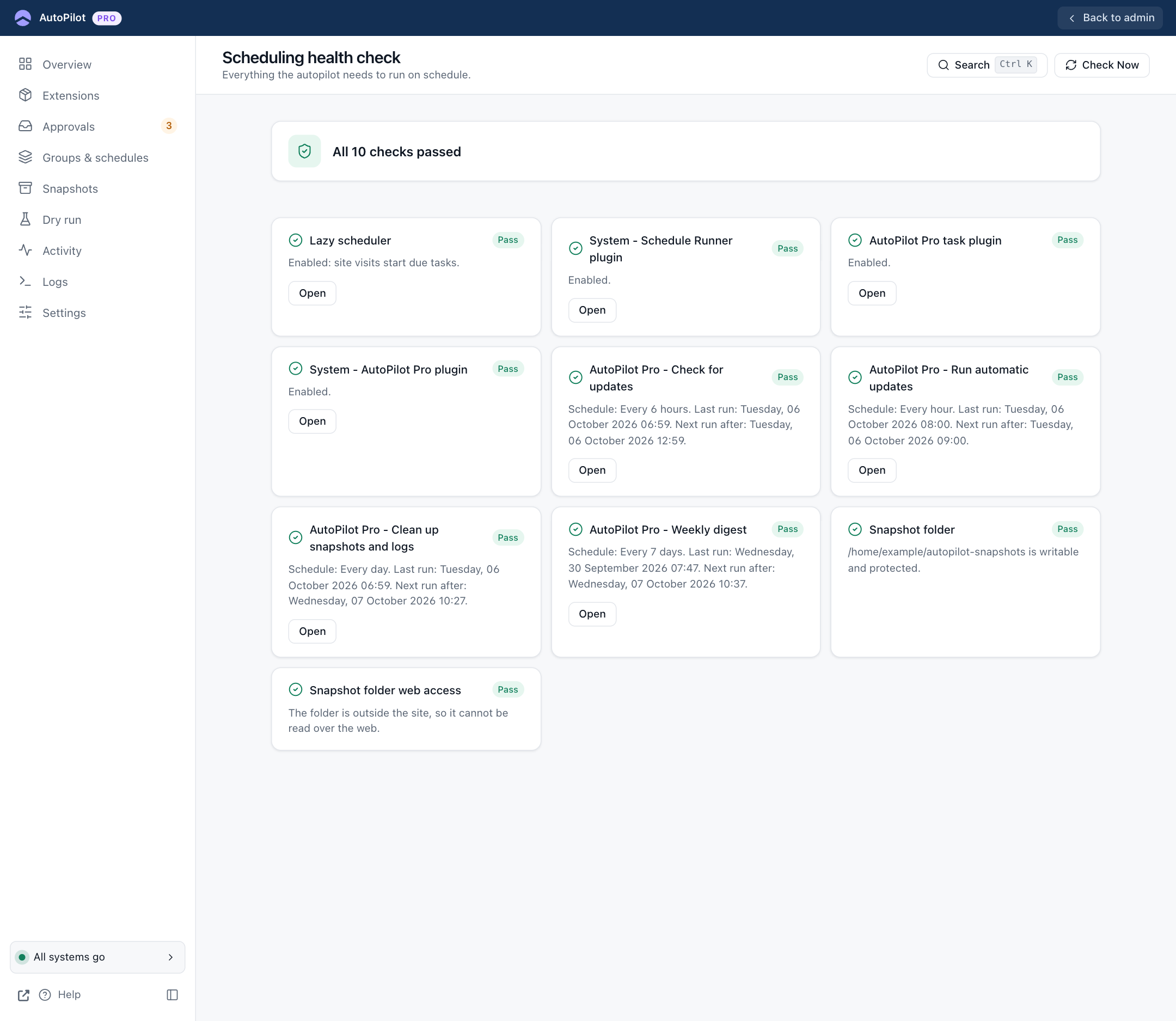Click the external link icon beside Help

(23, 995)
